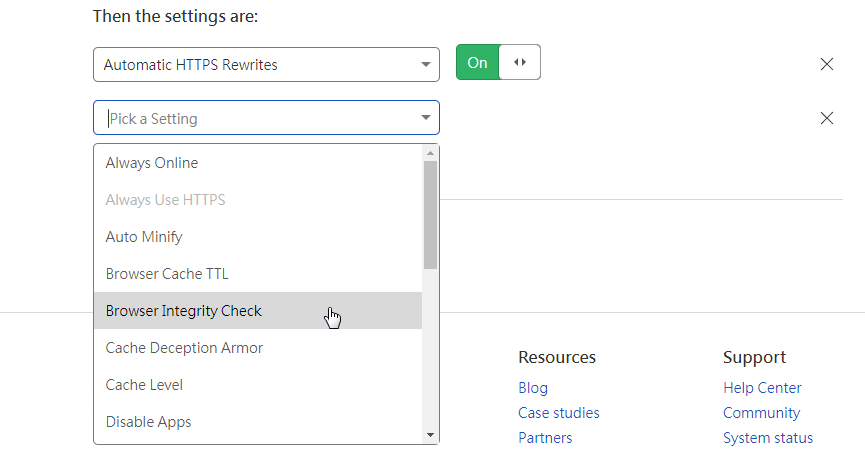Click the settings list scroll up arrow

click(x=430, y=153)
